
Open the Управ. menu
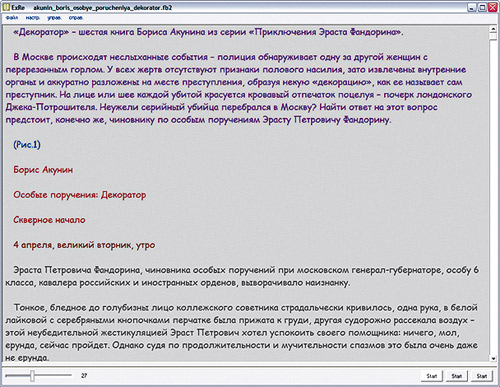[54, 18]
